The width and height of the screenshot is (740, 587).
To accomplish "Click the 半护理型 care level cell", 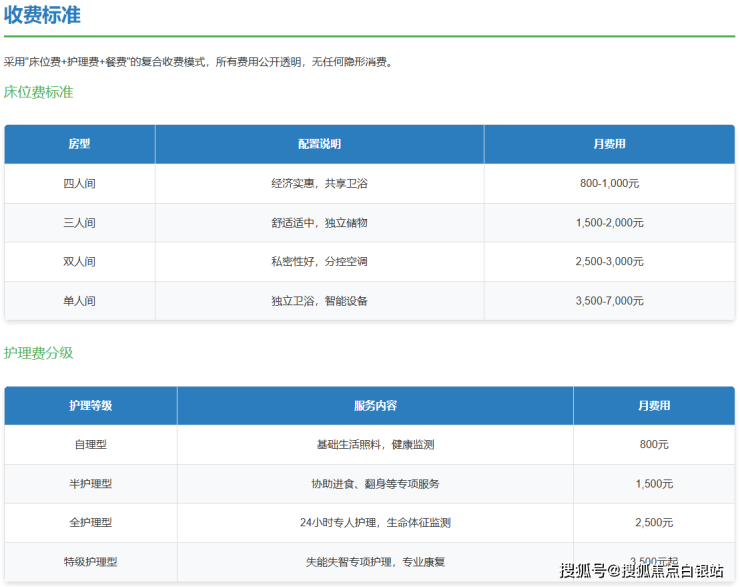I will 90,484.
